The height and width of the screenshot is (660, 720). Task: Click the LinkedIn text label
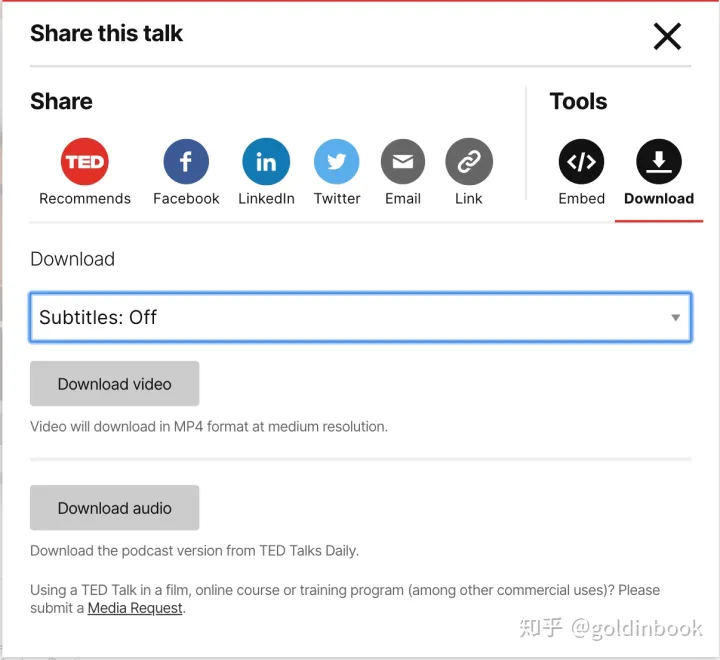coord(266,198)
